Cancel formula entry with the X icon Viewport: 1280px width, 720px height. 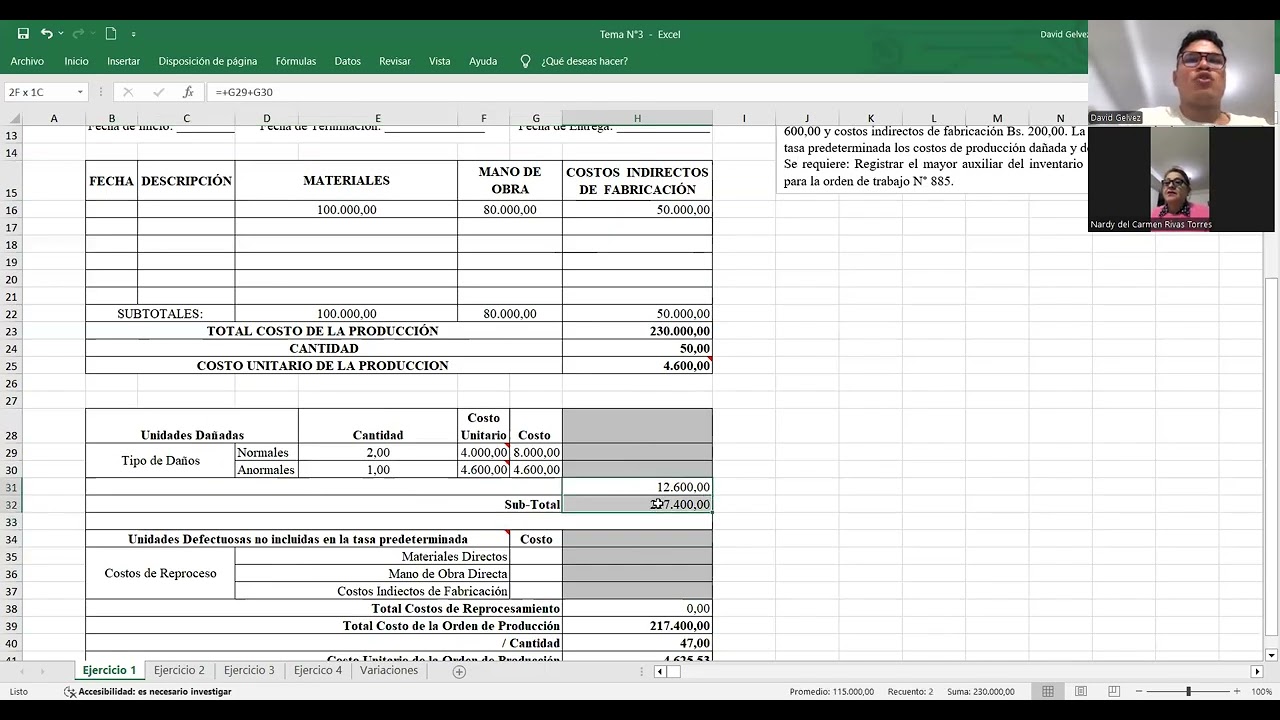coord(128,92)
